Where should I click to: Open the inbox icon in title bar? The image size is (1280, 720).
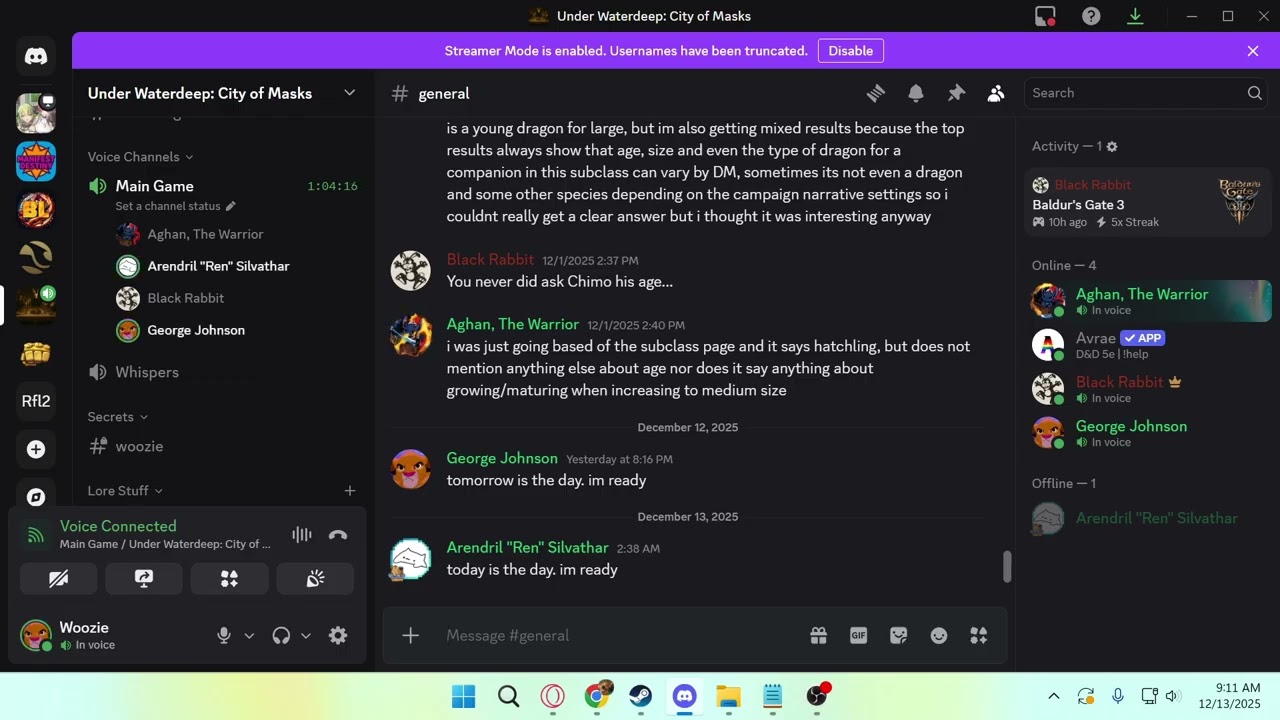[1045, 16]
